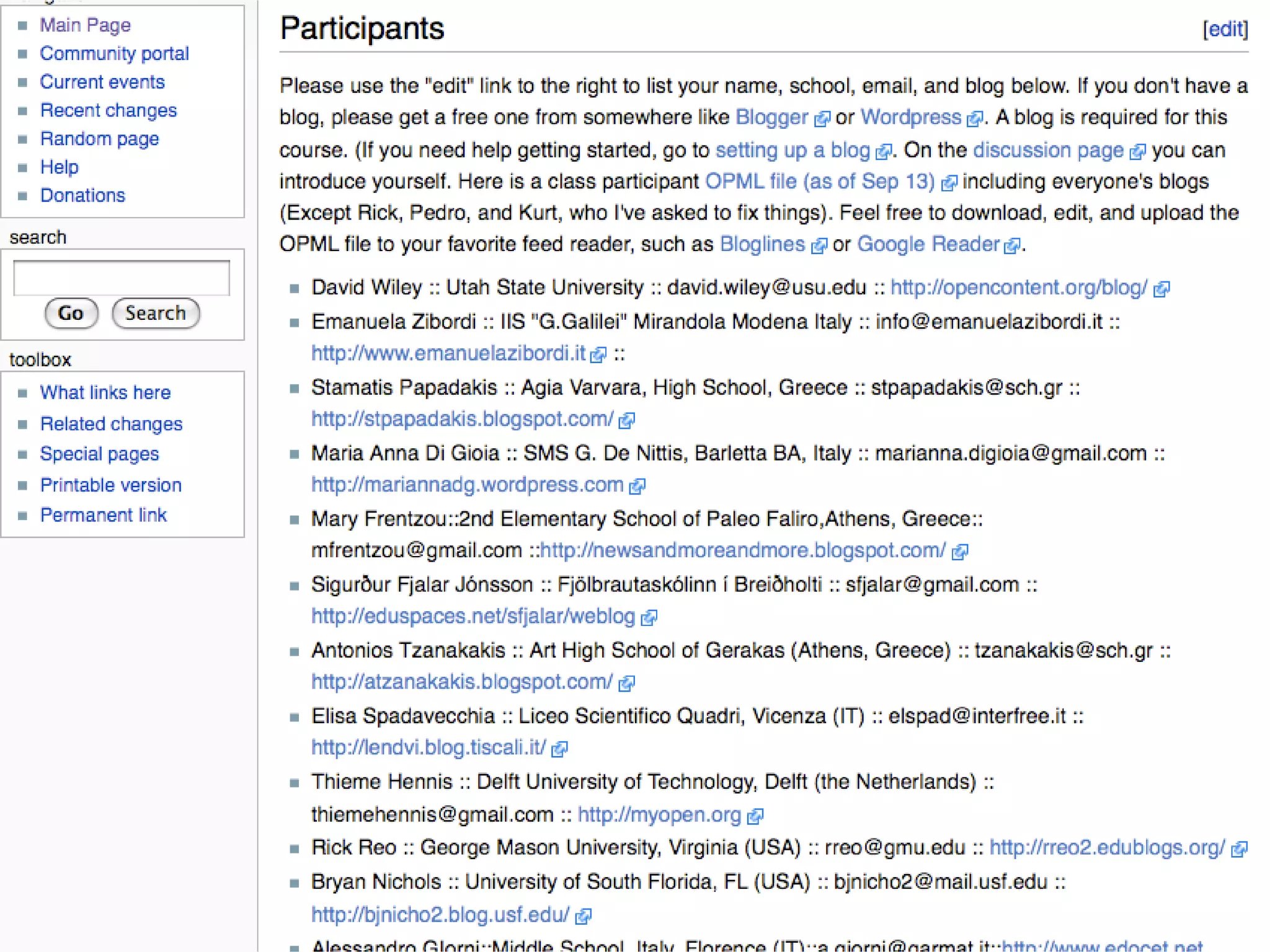Select Printable version in toolbox
This screenshot has height=952, width=1270.
click(111, 485)
